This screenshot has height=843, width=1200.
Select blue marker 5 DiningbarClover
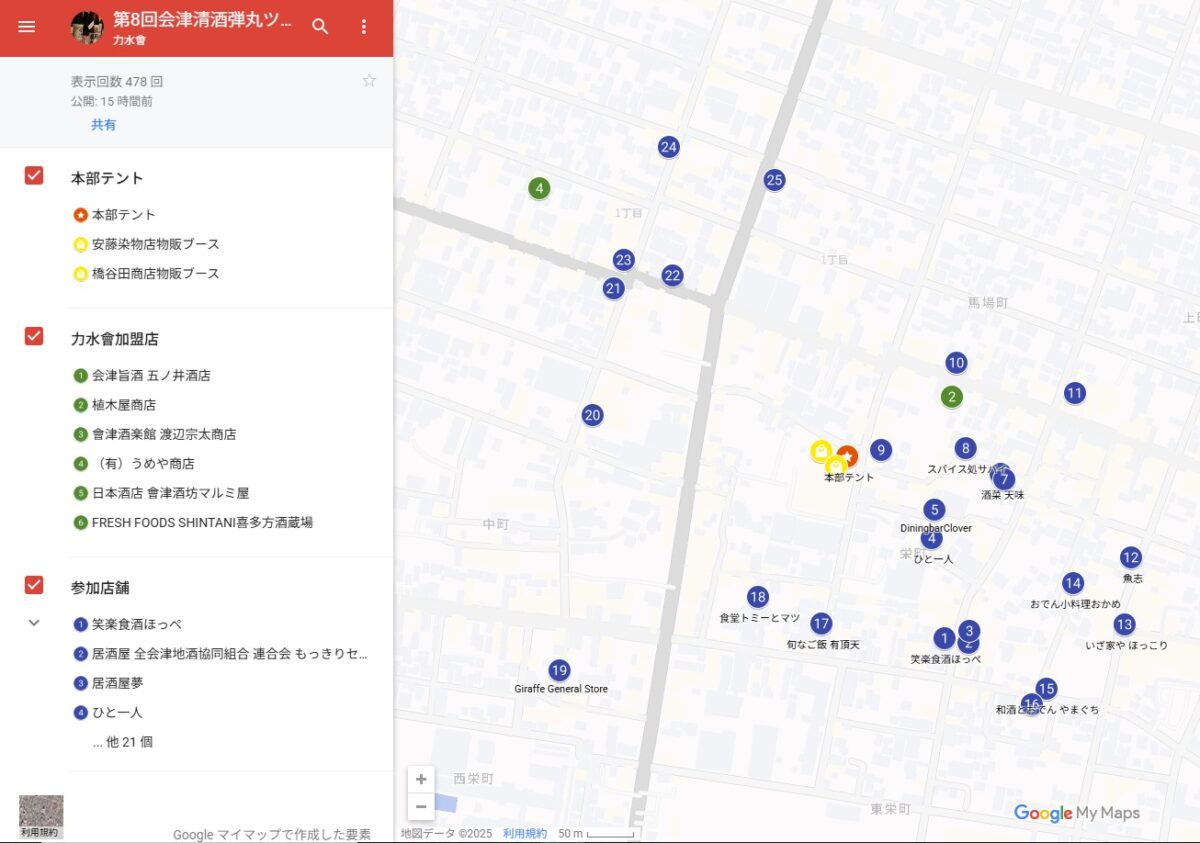pyautogui.click(x=934, y=510)
